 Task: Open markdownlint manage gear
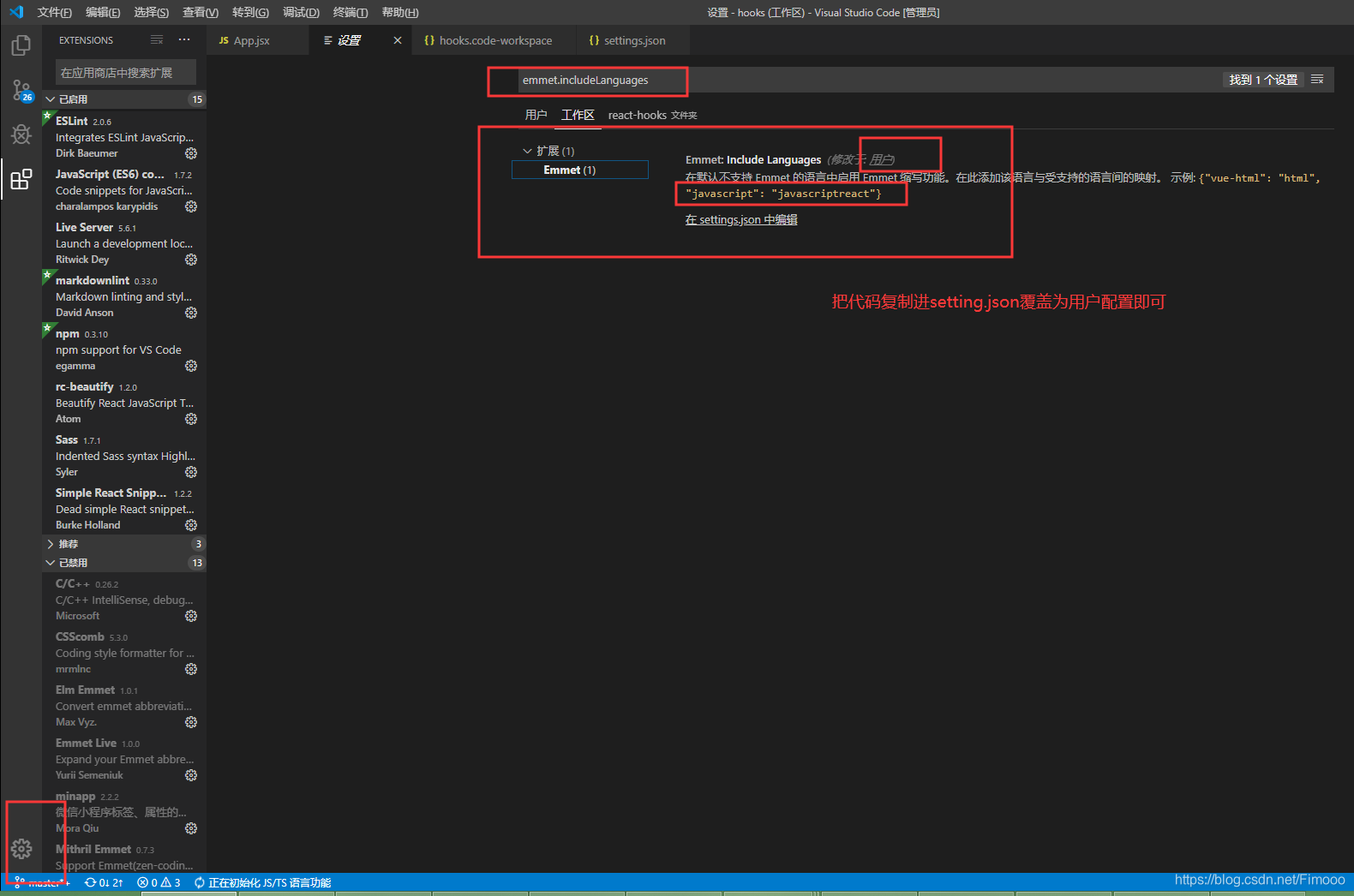pos(191,313)
